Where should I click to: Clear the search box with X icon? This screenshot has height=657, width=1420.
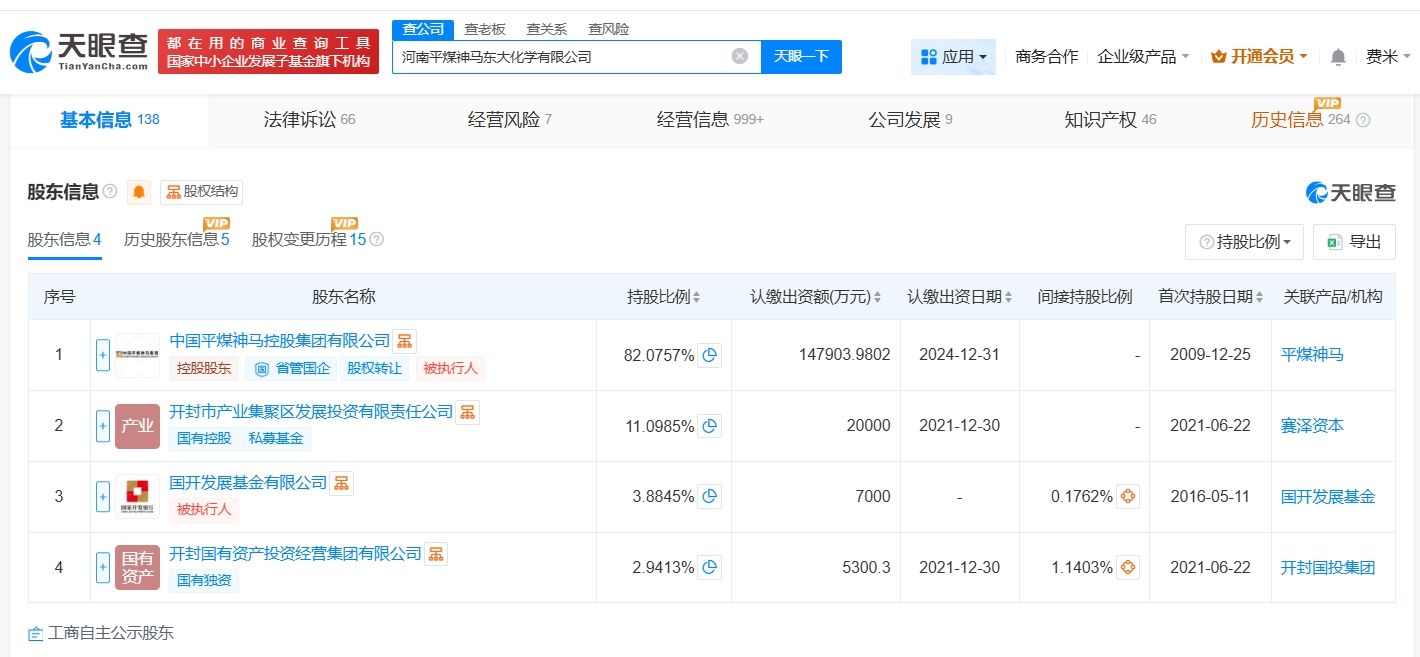[x=740, y=56]
